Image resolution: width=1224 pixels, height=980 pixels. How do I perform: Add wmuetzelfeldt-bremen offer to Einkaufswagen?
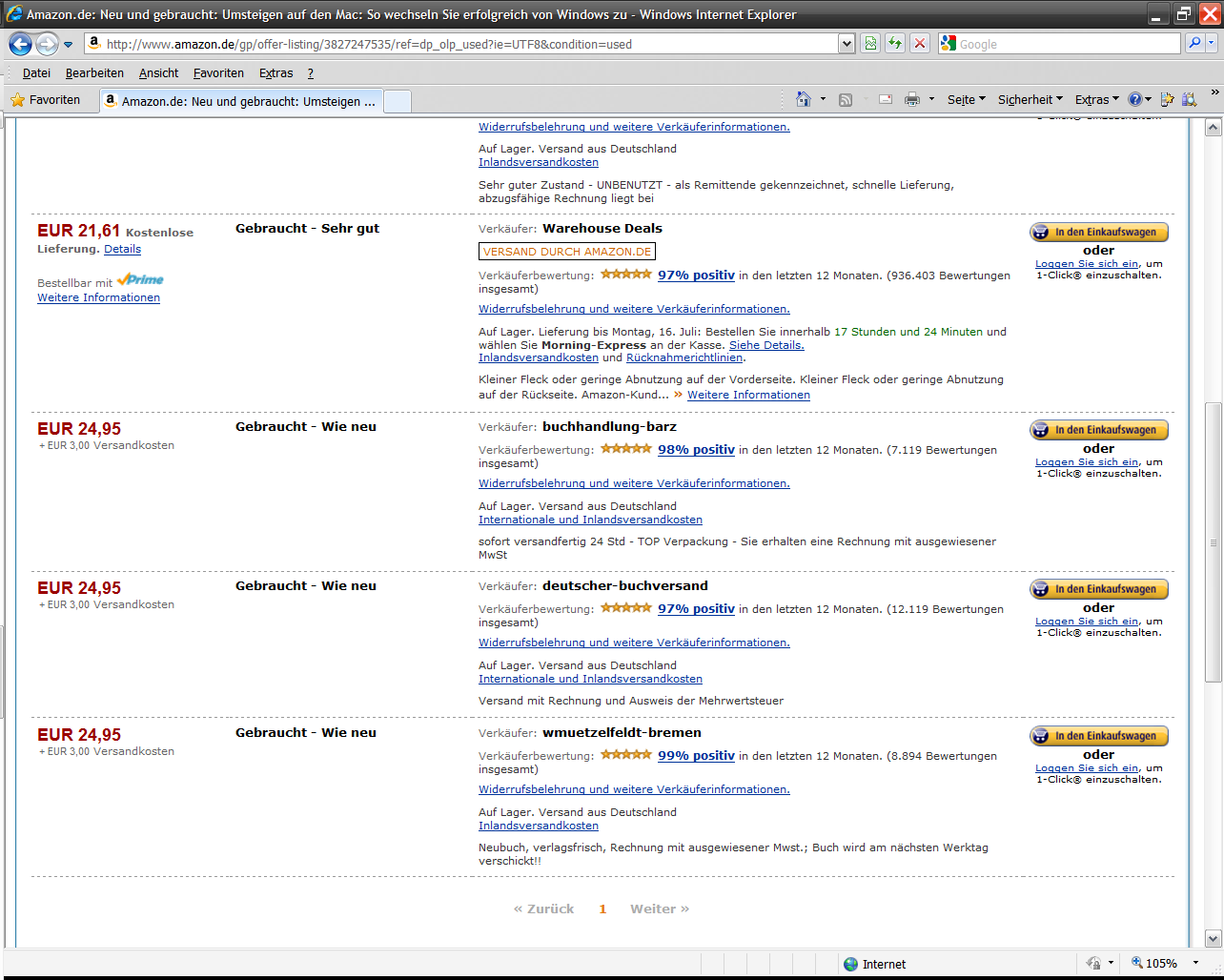click(x=1099, y=736)
